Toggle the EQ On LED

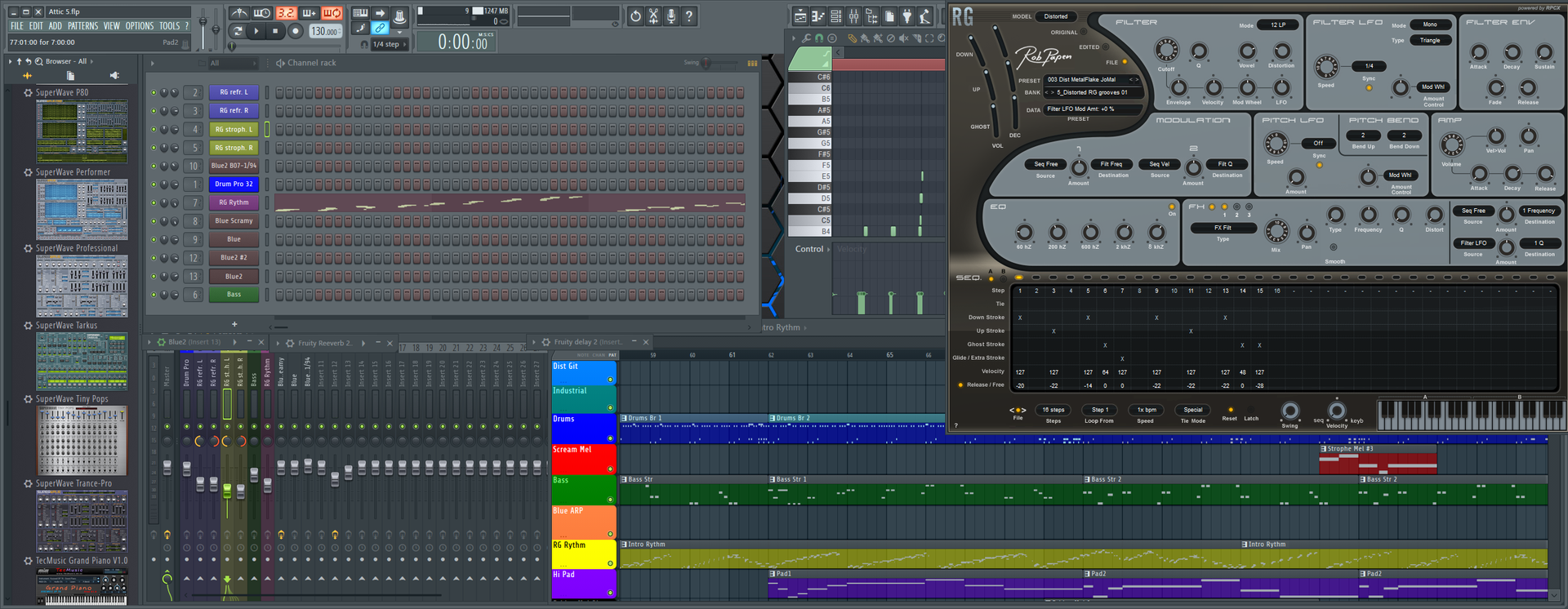click(1172, 207)
